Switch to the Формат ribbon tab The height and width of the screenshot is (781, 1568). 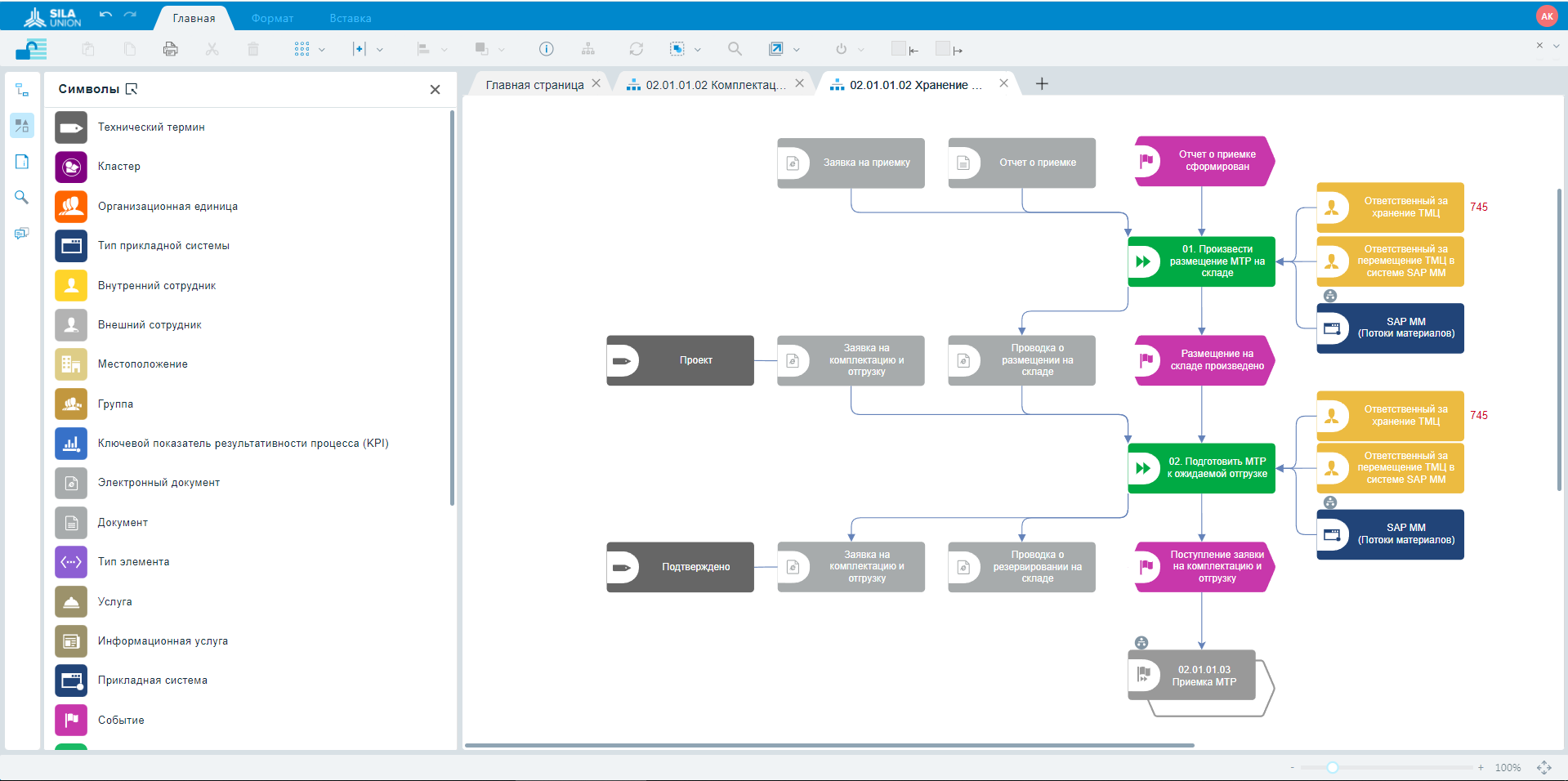coord(272,18)
